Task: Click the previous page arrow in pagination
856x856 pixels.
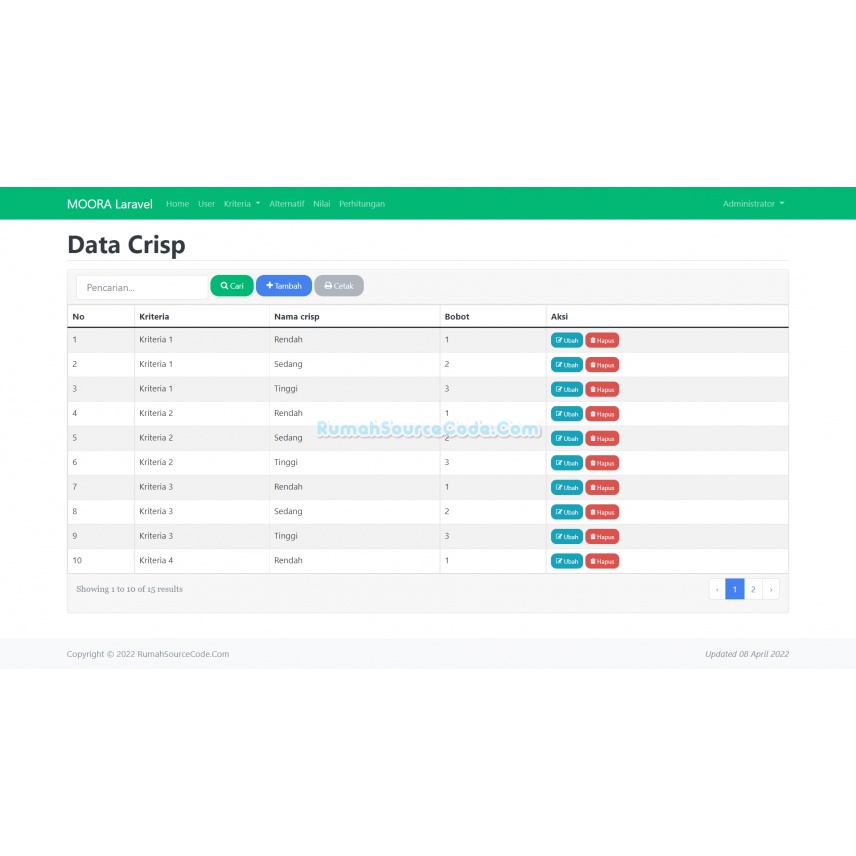Action: point(717,589)
